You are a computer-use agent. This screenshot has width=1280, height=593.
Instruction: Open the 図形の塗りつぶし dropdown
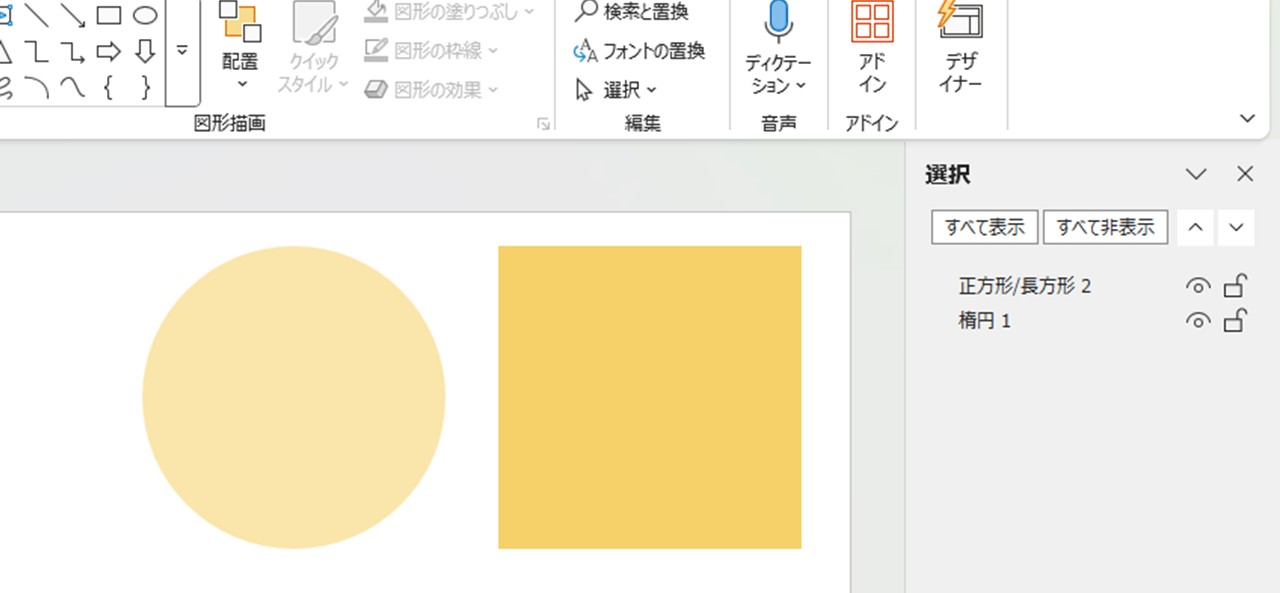530,13
